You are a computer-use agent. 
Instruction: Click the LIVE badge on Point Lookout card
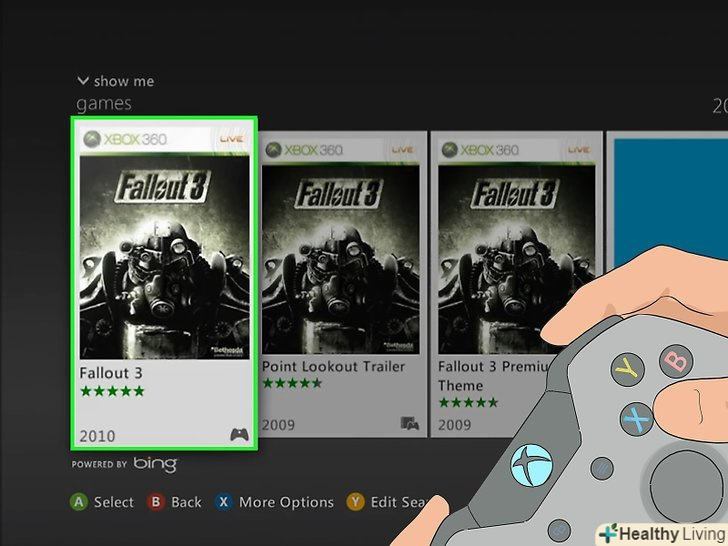(x=402, y=150)
